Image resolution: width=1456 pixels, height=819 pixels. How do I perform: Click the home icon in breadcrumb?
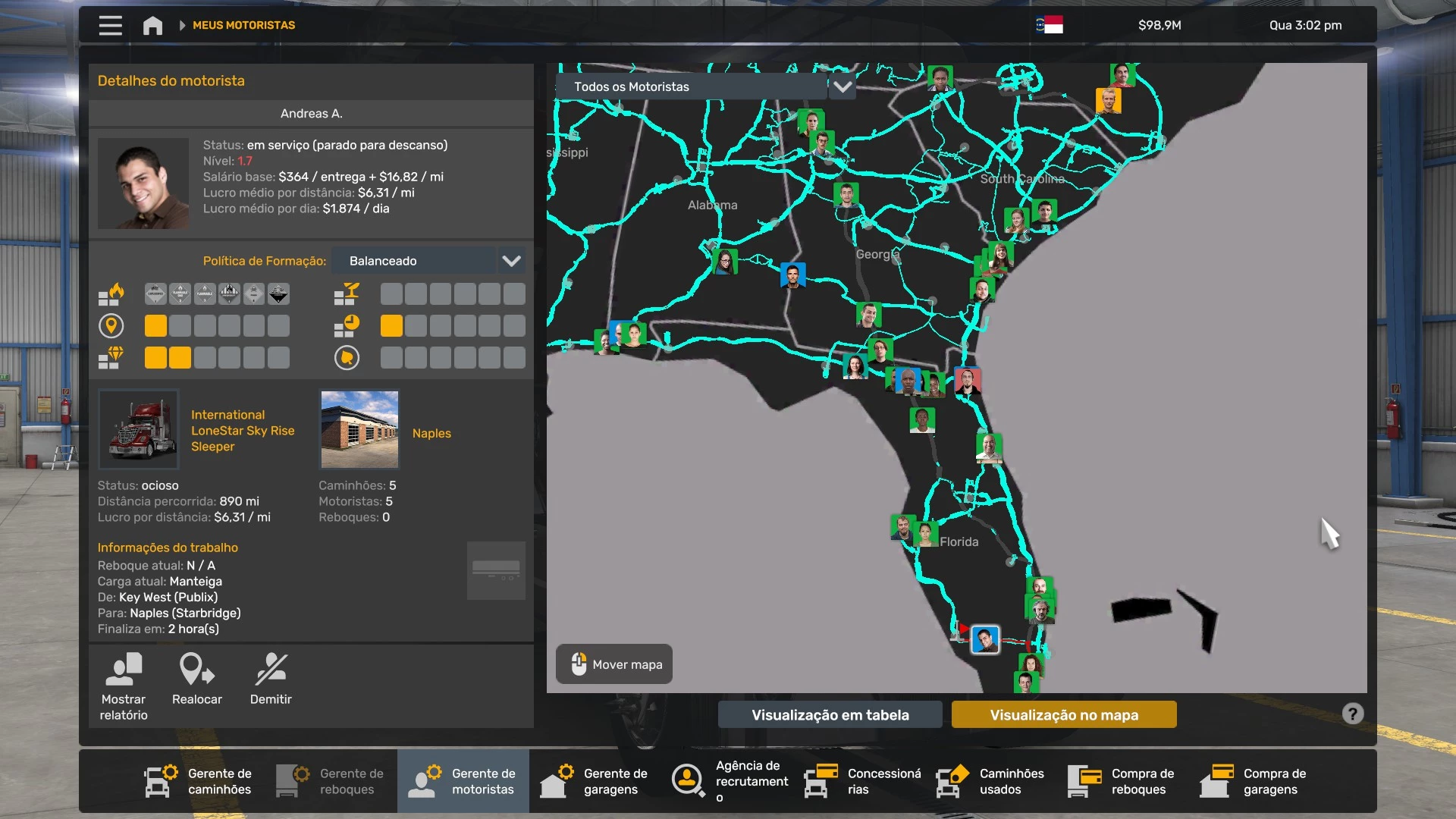coord(152,25)
